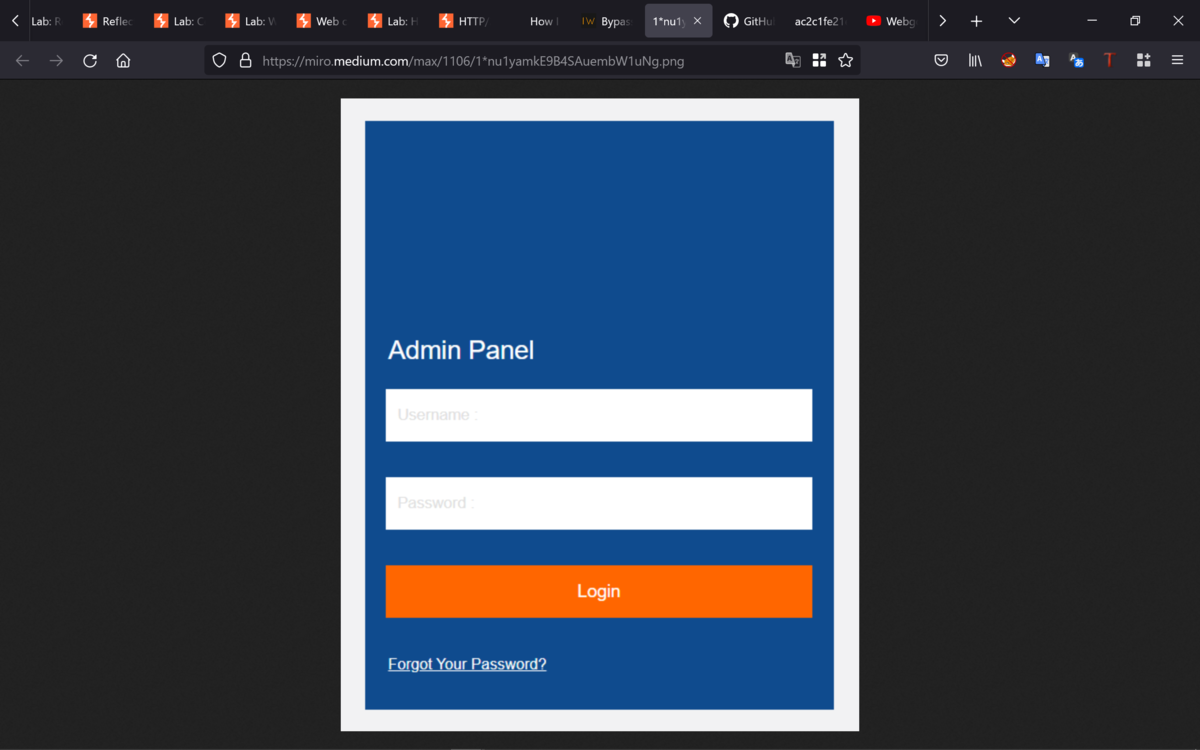The height and width of the screenshot is (750, 1200).
Task: View site security via padlock icon
Action: [x=245, y=61]
